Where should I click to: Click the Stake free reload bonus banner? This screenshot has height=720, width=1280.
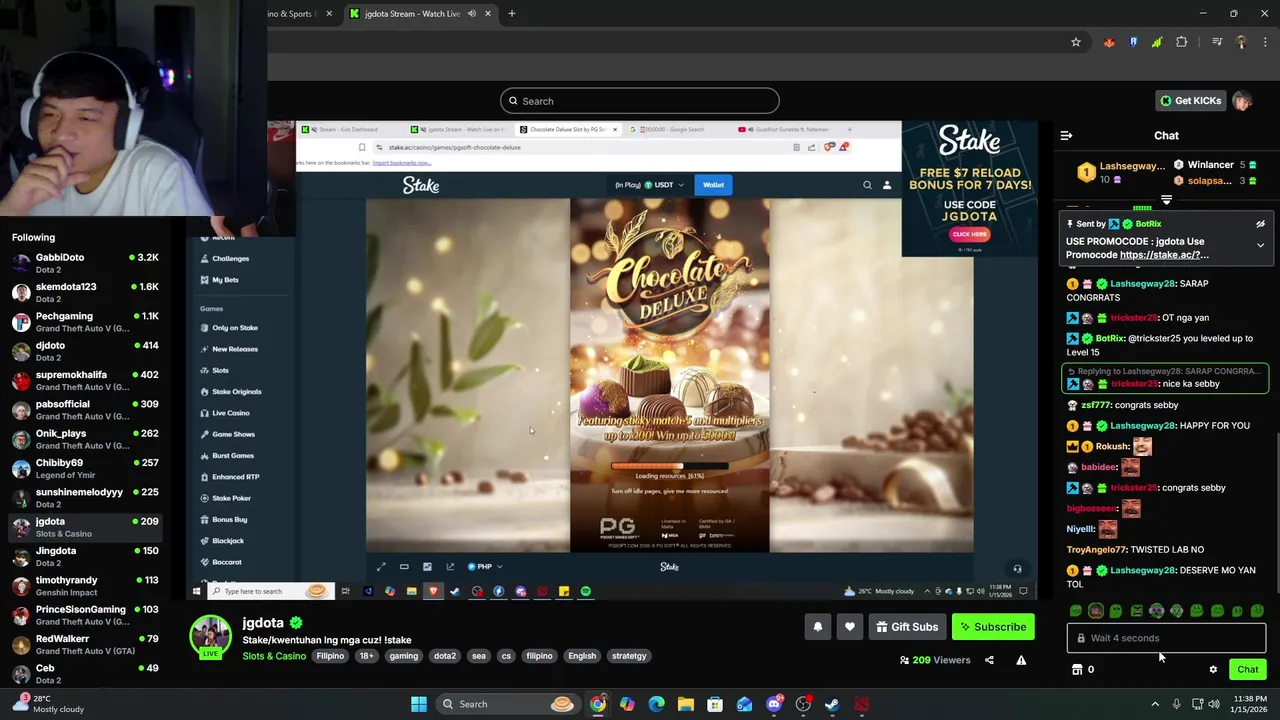pos(969,189)
